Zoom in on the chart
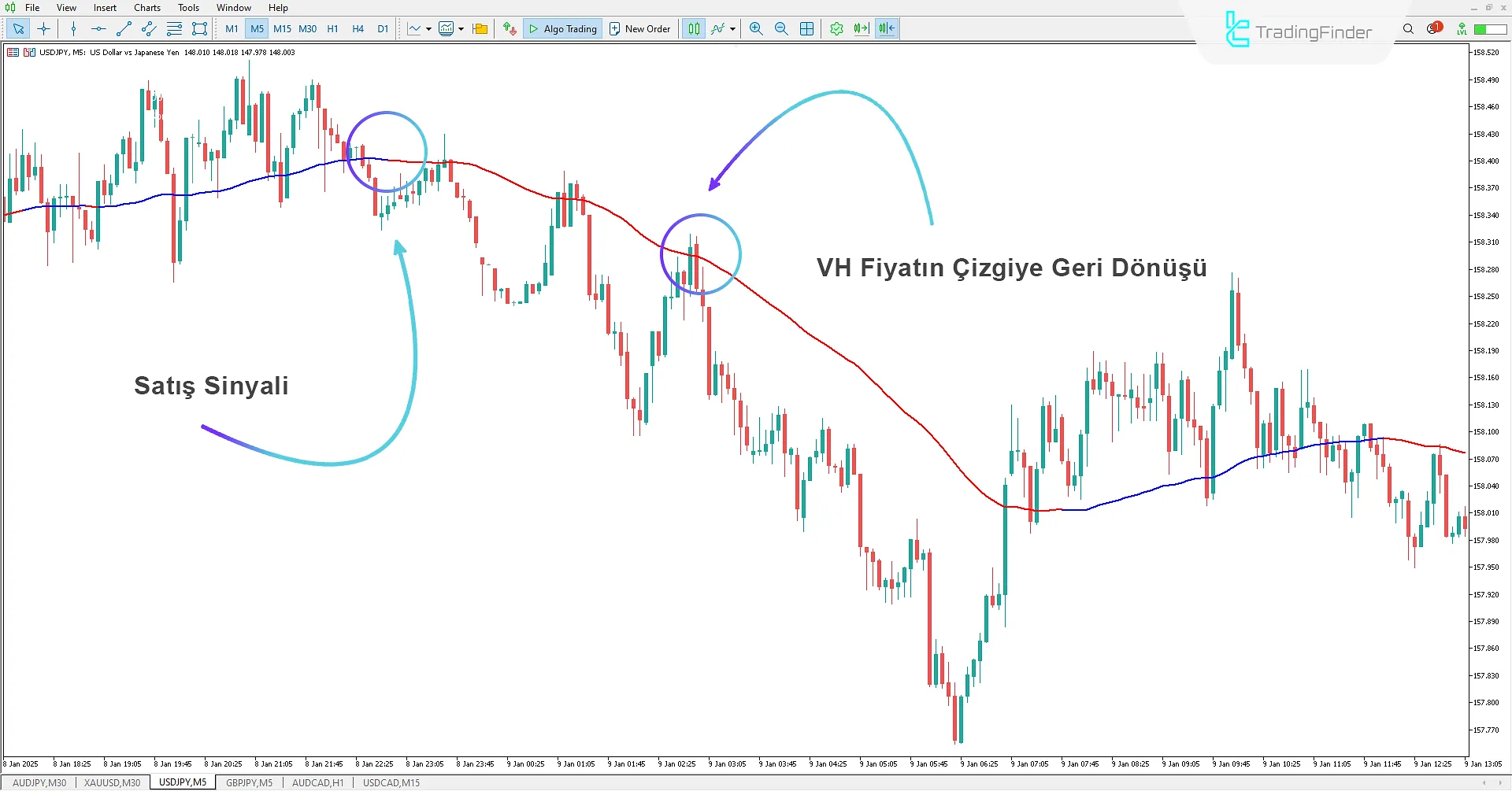This screenshot has width=1512, height=791. [756, 29]
